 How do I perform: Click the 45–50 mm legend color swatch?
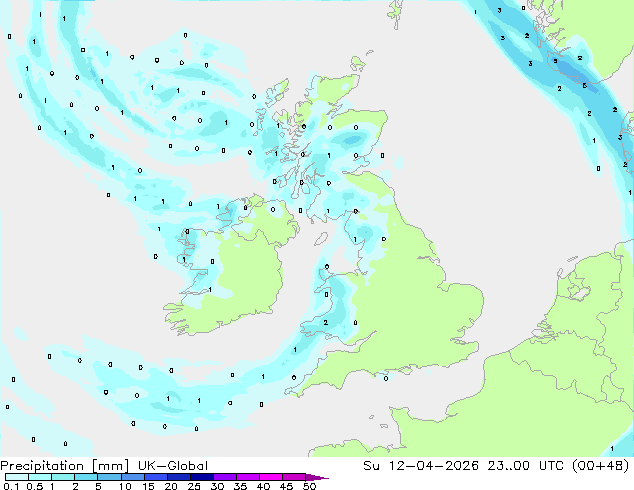click(294, 477)
